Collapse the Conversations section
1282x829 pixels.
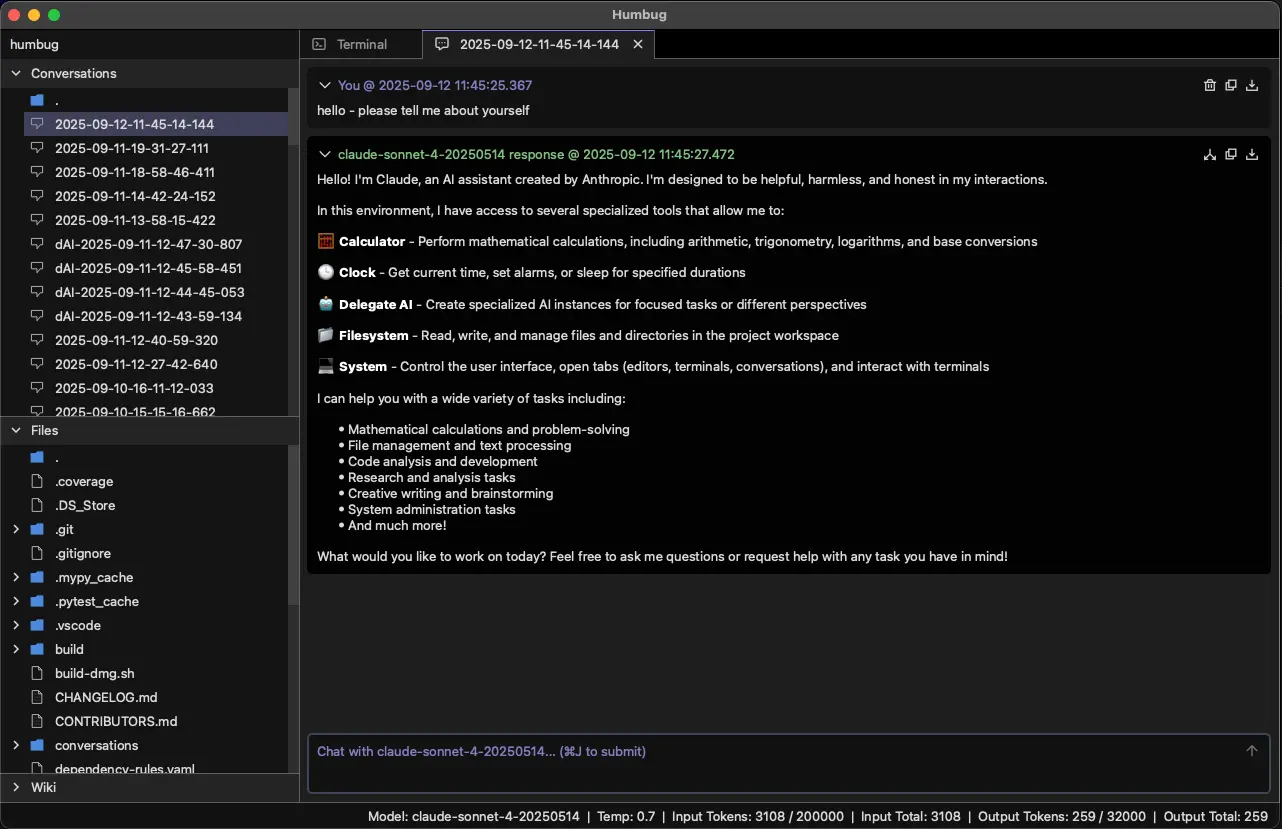16,73
